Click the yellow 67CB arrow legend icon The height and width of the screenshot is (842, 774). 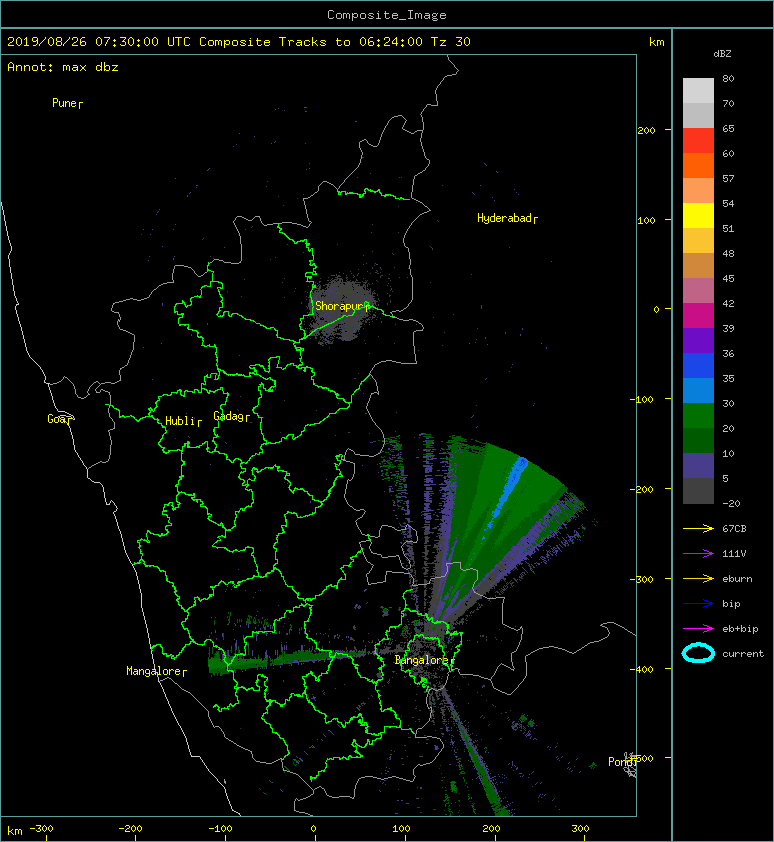pyautogui.click(x=698, y=528)
